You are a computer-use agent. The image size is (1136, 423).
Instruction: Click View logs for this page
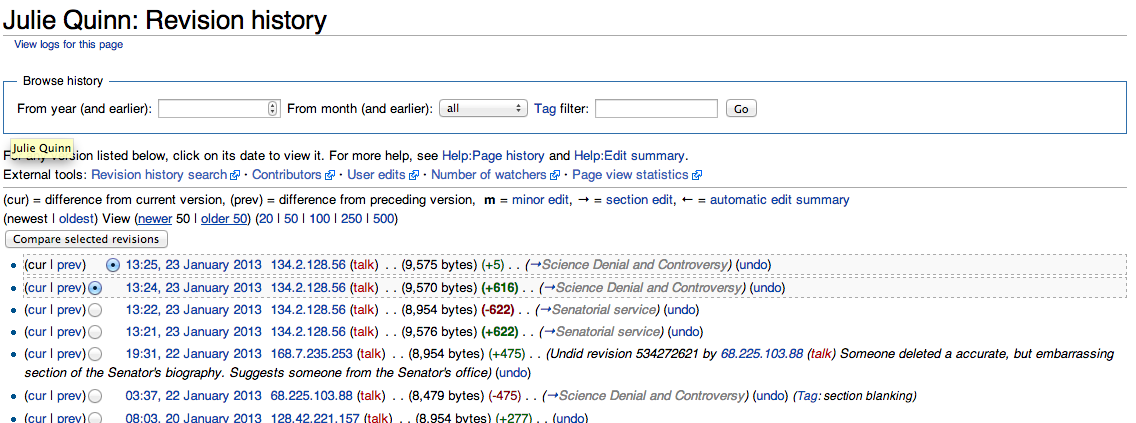[x=68, y=44]
